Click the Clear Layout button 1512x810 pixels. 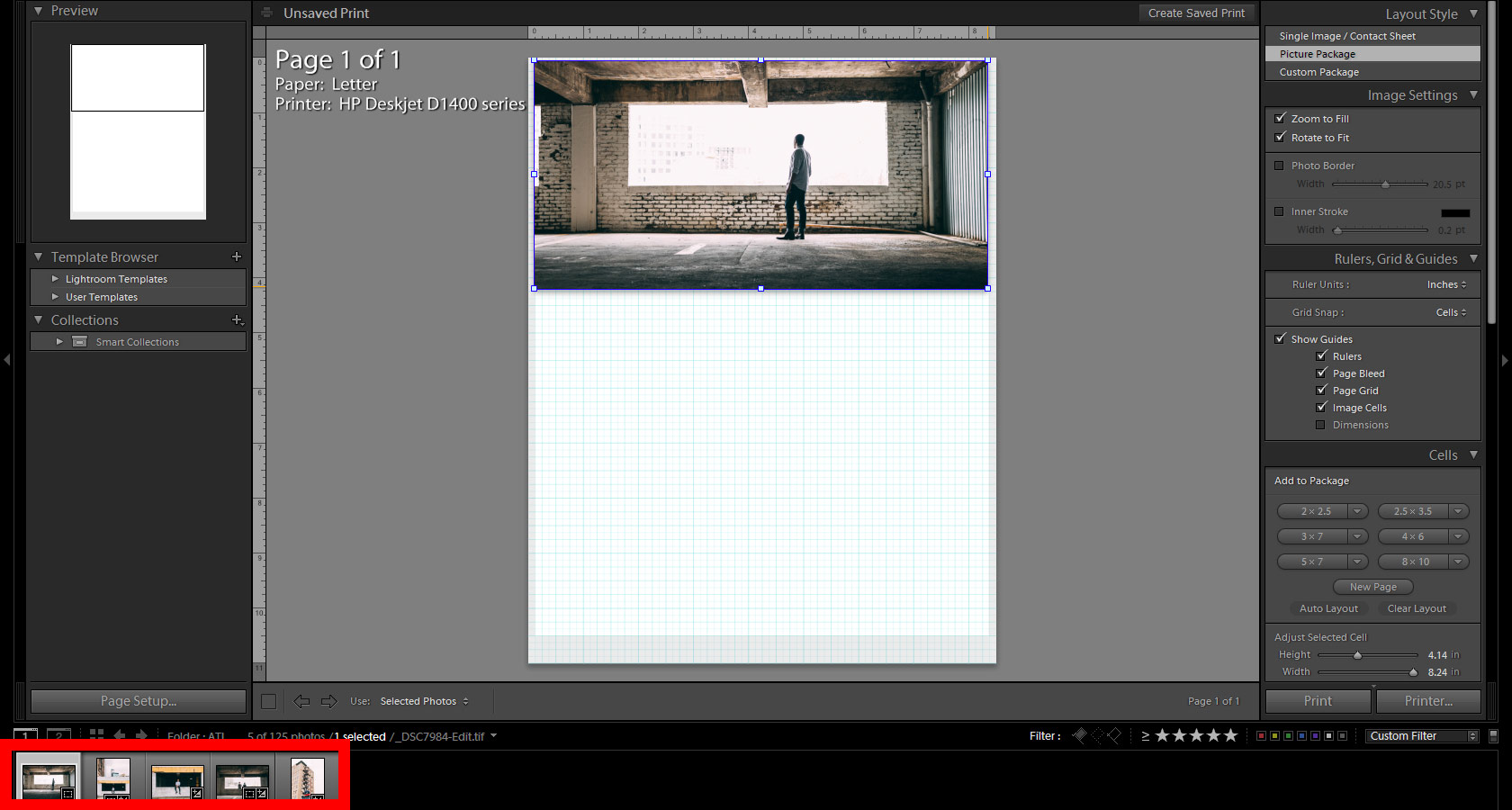click(x=1417, y=608)
